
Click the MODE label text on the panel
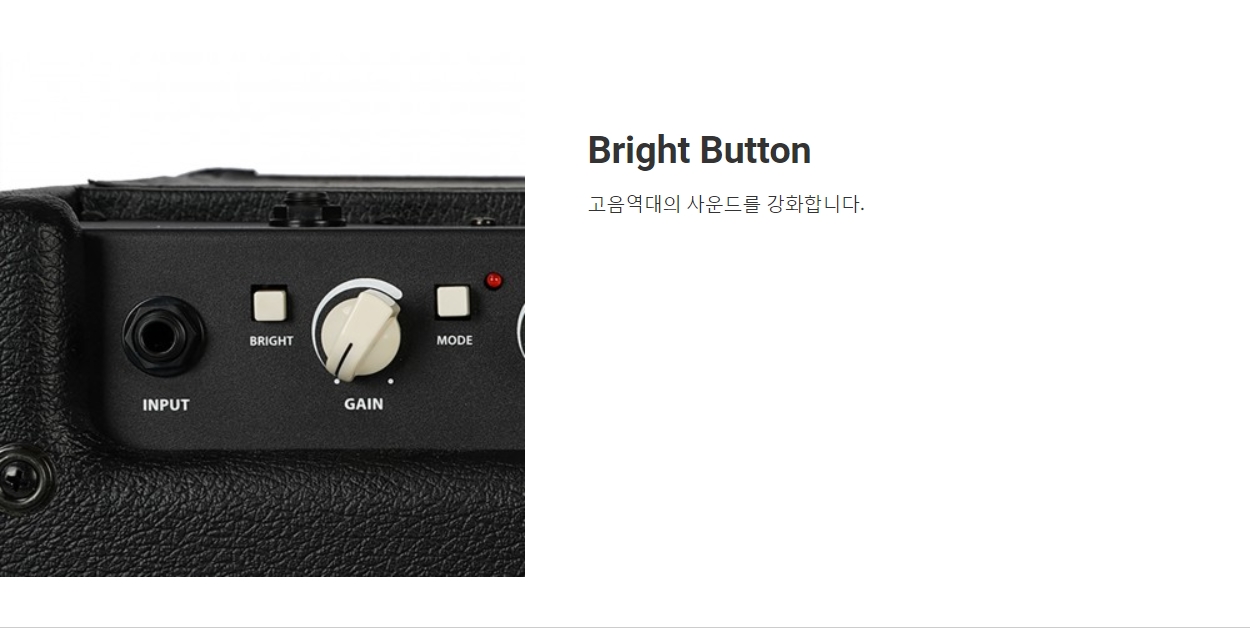[454, 340]
